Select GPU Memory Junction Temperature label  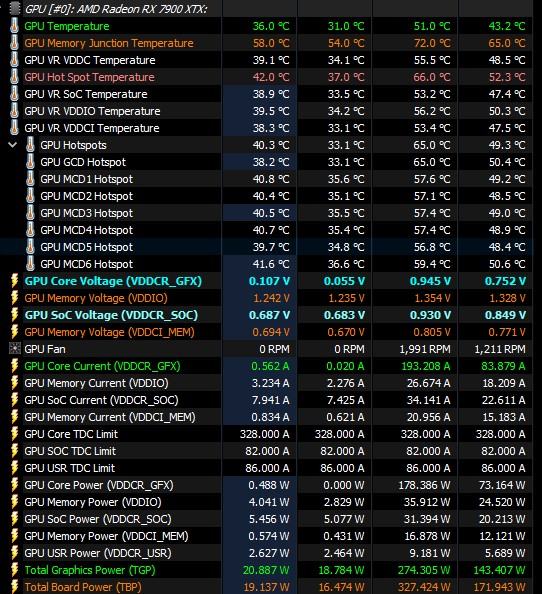[109, 43]
